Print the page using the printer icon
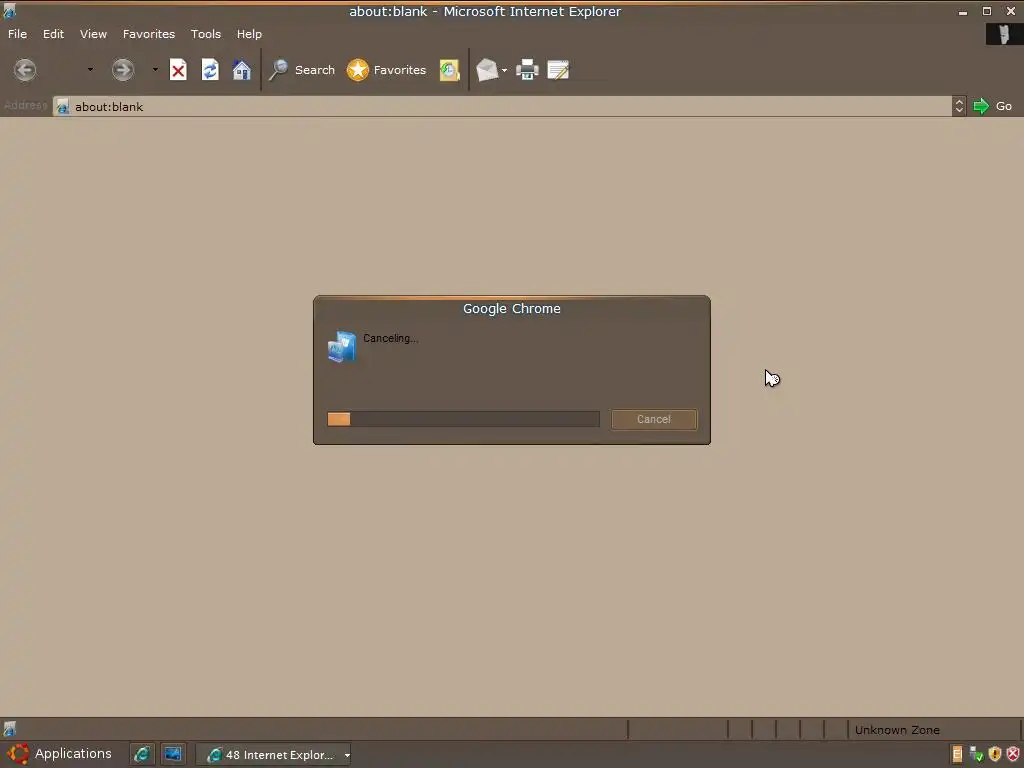 click(x=527, y=70)
